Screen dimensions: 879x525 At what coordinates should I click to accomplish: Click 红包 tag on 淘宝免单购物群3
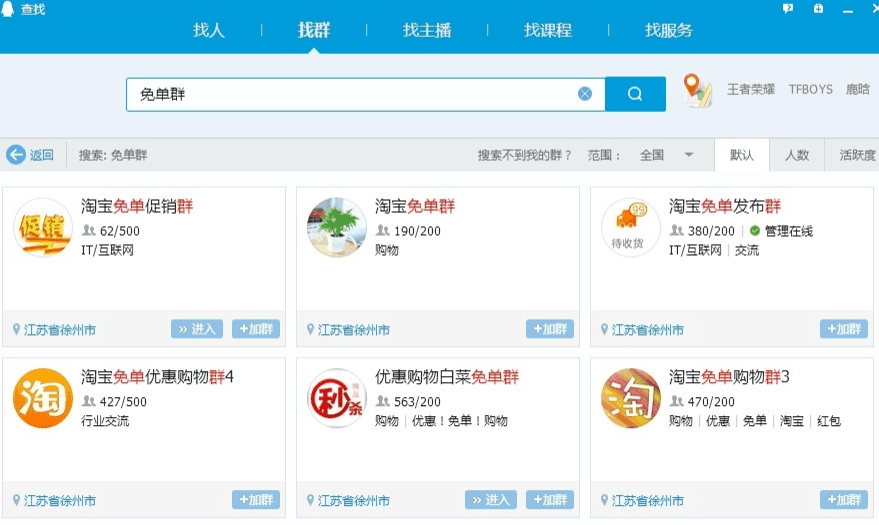tap(829, 421)
